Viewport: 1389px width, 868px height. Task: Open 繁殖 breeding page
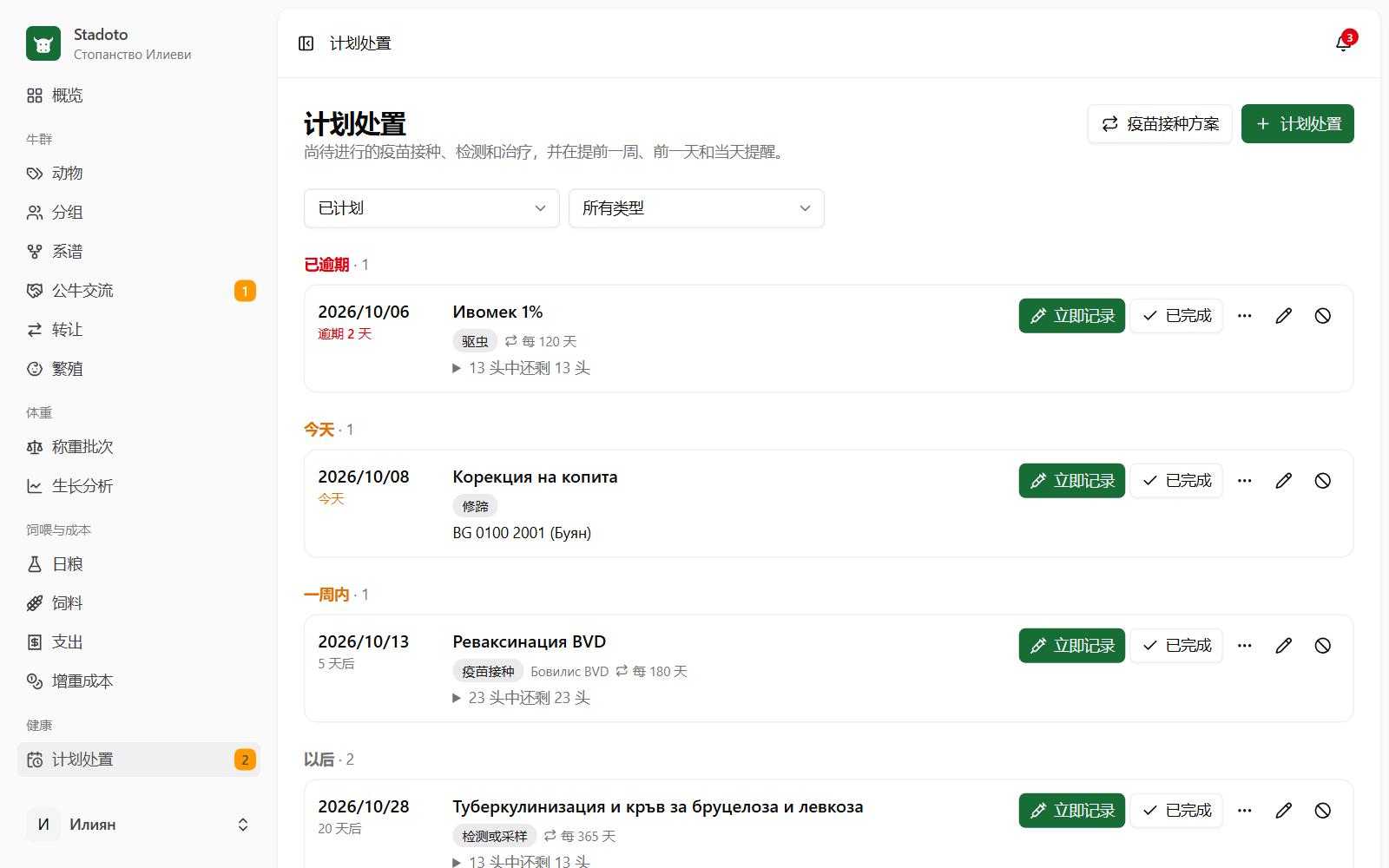(139, 369)
